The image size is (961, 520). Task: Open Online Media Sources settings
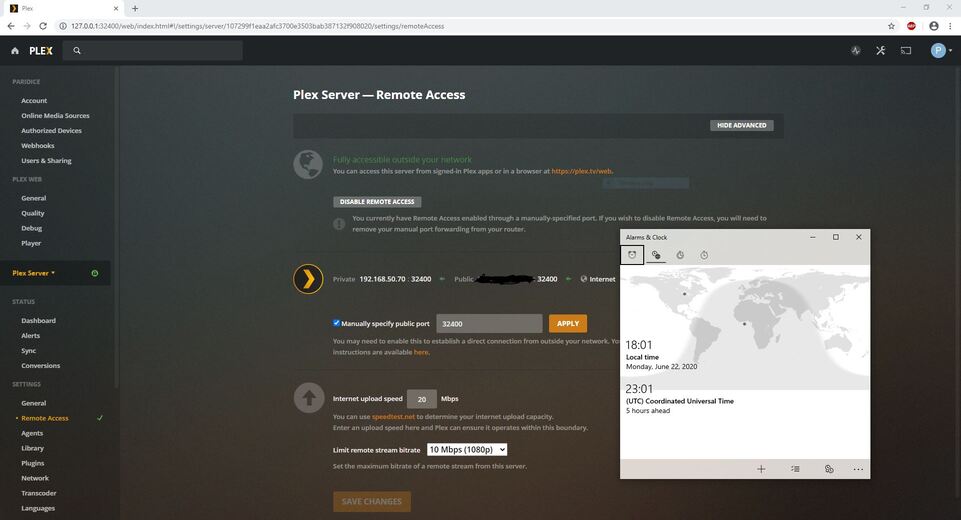pos(55,115)
